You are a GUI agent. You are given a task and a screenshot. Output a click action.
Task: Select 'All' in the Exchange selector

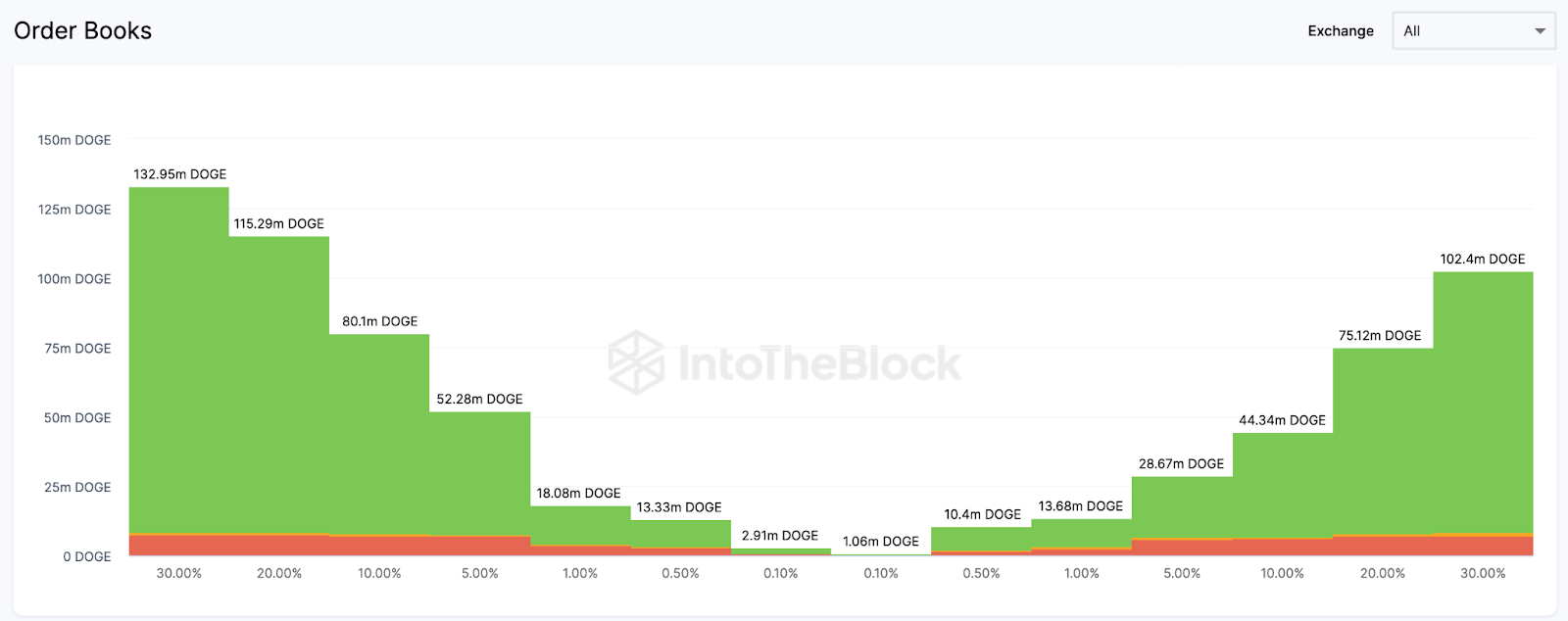click(x=1411, y=30)
